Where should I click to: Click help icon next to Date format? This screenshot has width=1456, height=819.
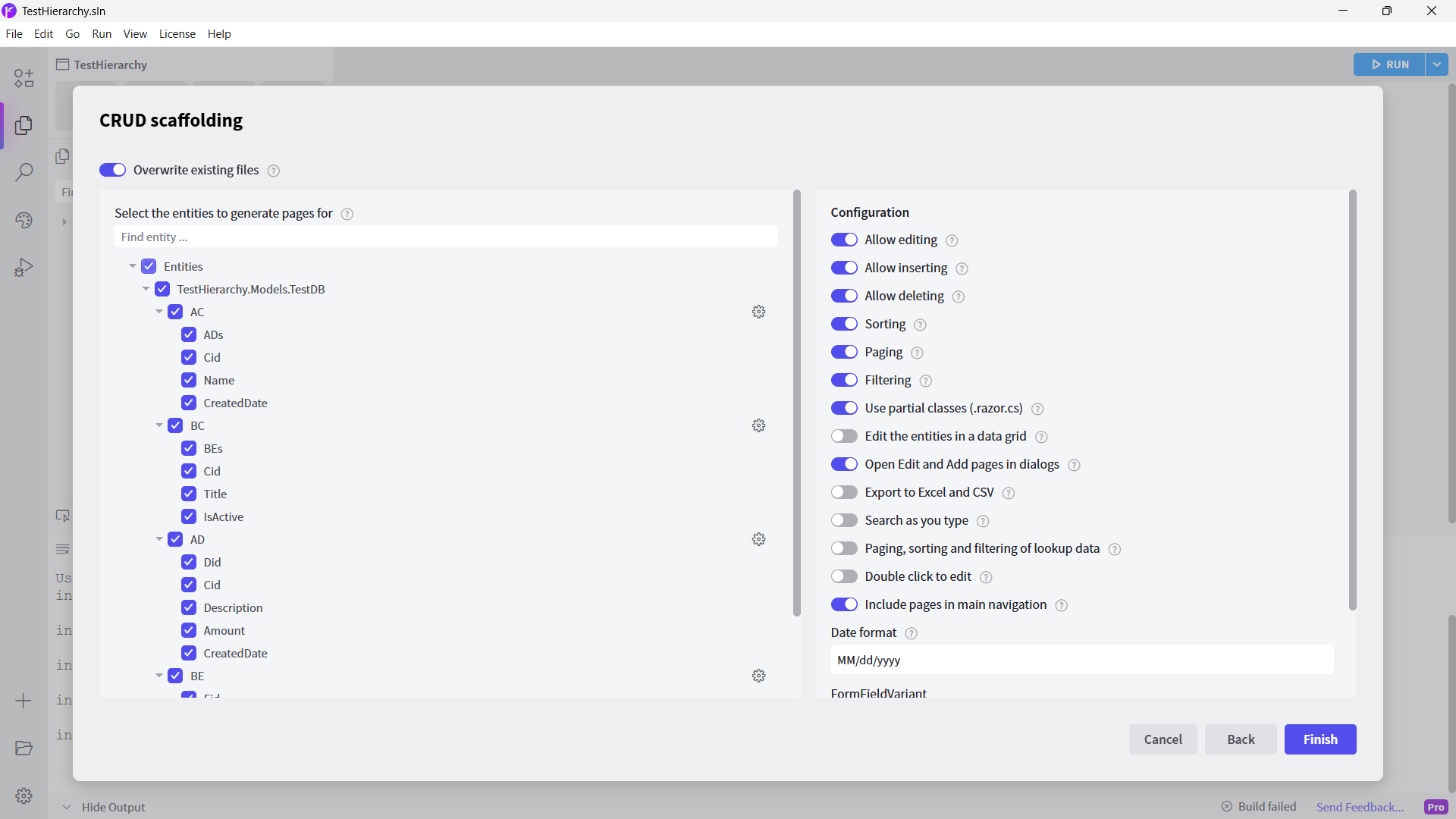(x=911, y=633)
